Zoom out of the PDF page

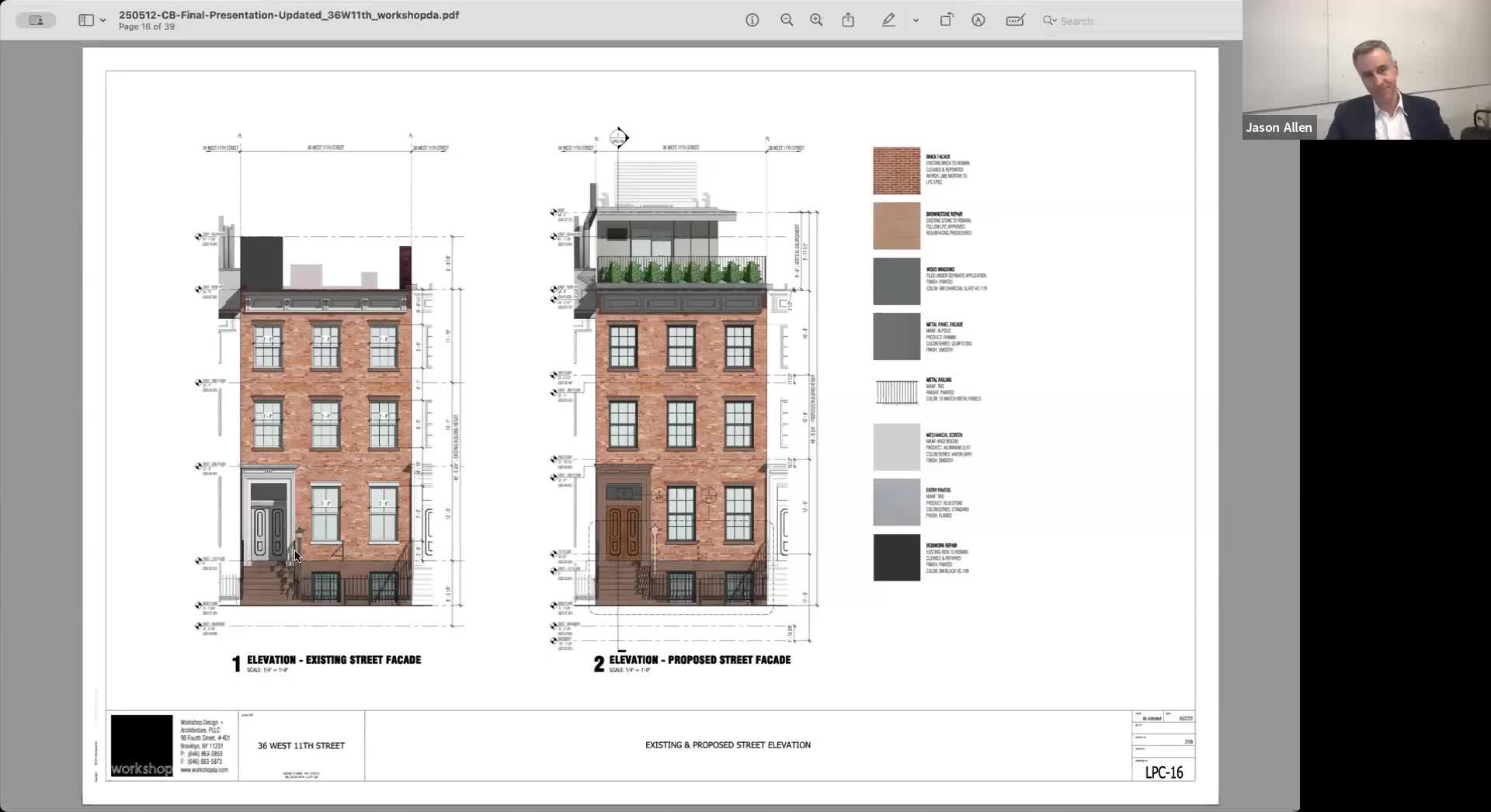787,21
